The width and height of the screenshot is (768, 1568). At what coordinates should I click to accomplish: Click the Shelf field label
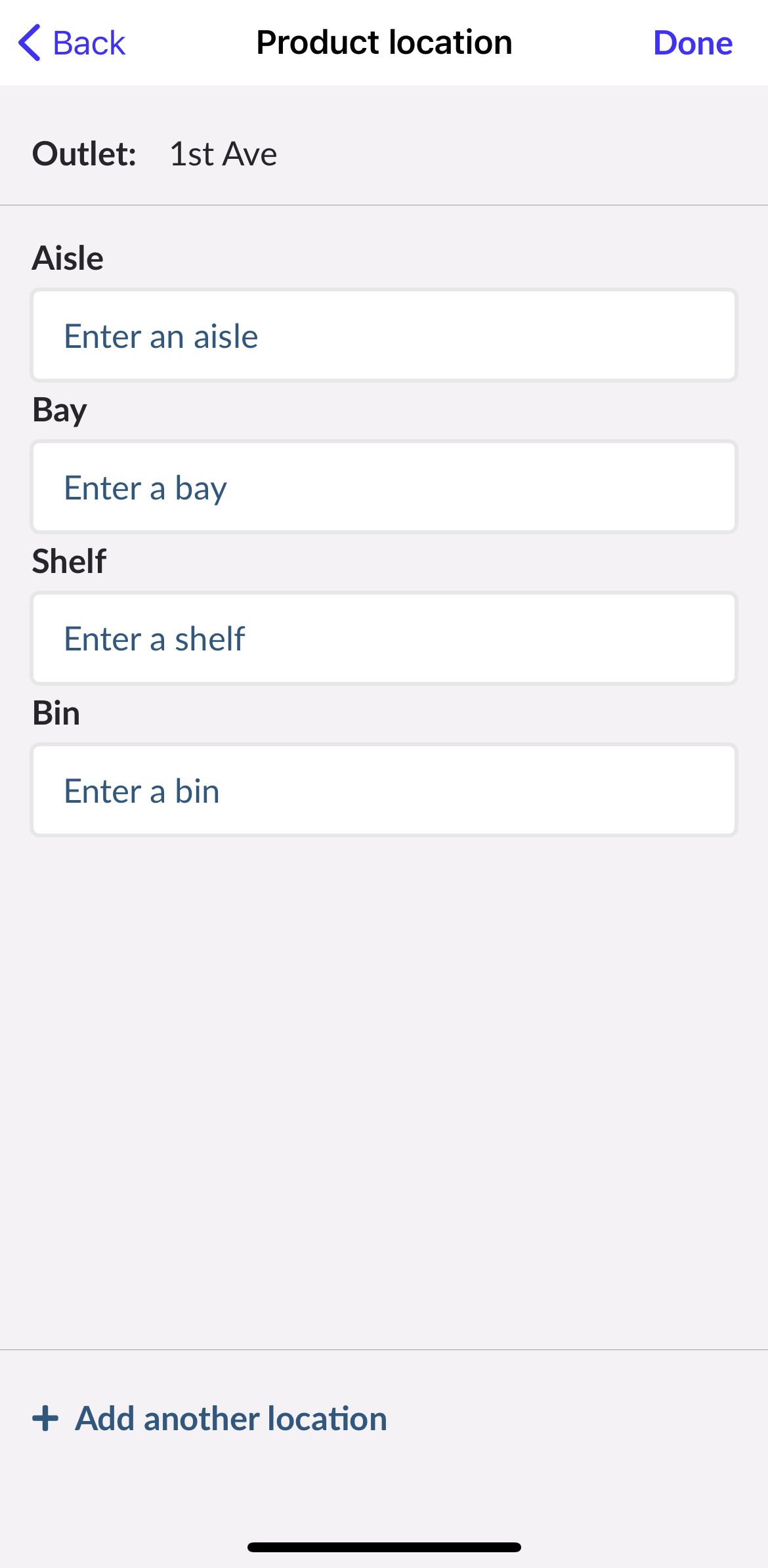[x=69, y=562]
